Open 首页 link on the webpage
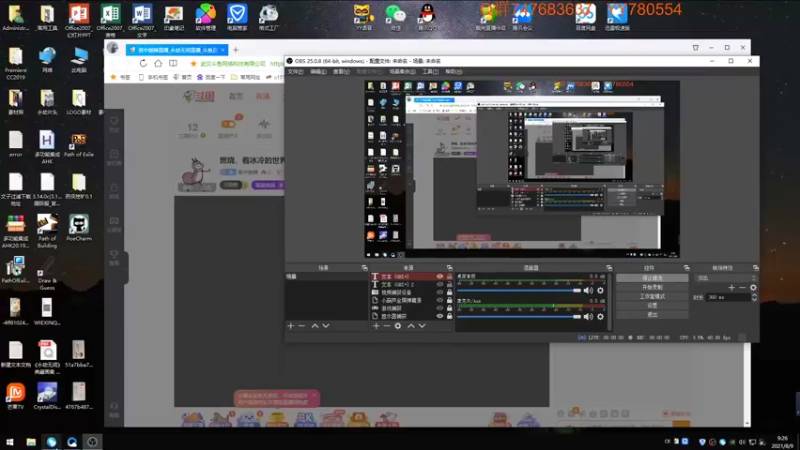 236,96
